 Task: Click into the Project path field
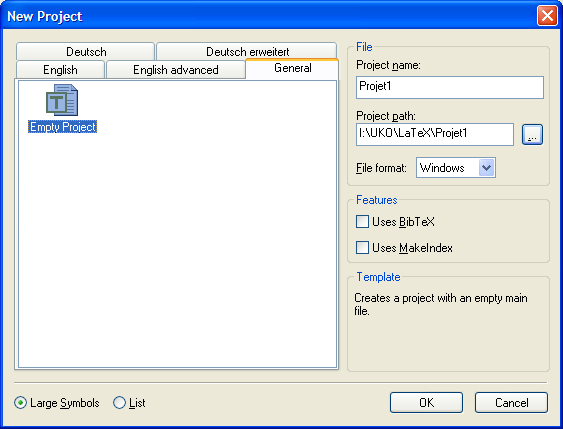pyautogui.click(x=435, y=135)
